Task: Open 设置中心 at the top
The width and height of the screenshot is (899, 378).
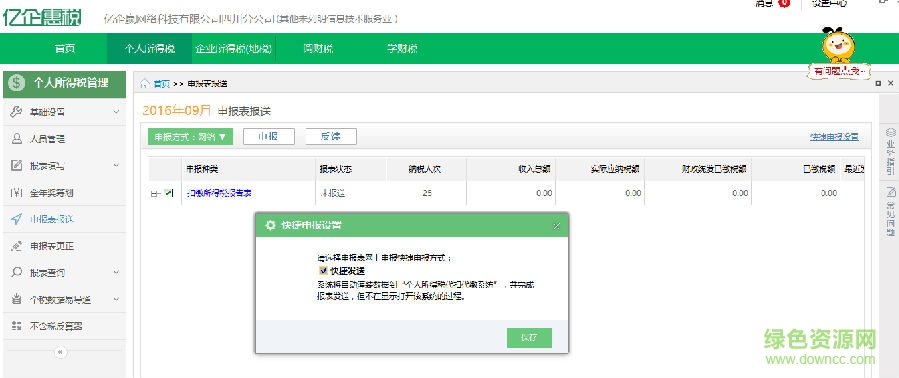Action: point(830,3)
